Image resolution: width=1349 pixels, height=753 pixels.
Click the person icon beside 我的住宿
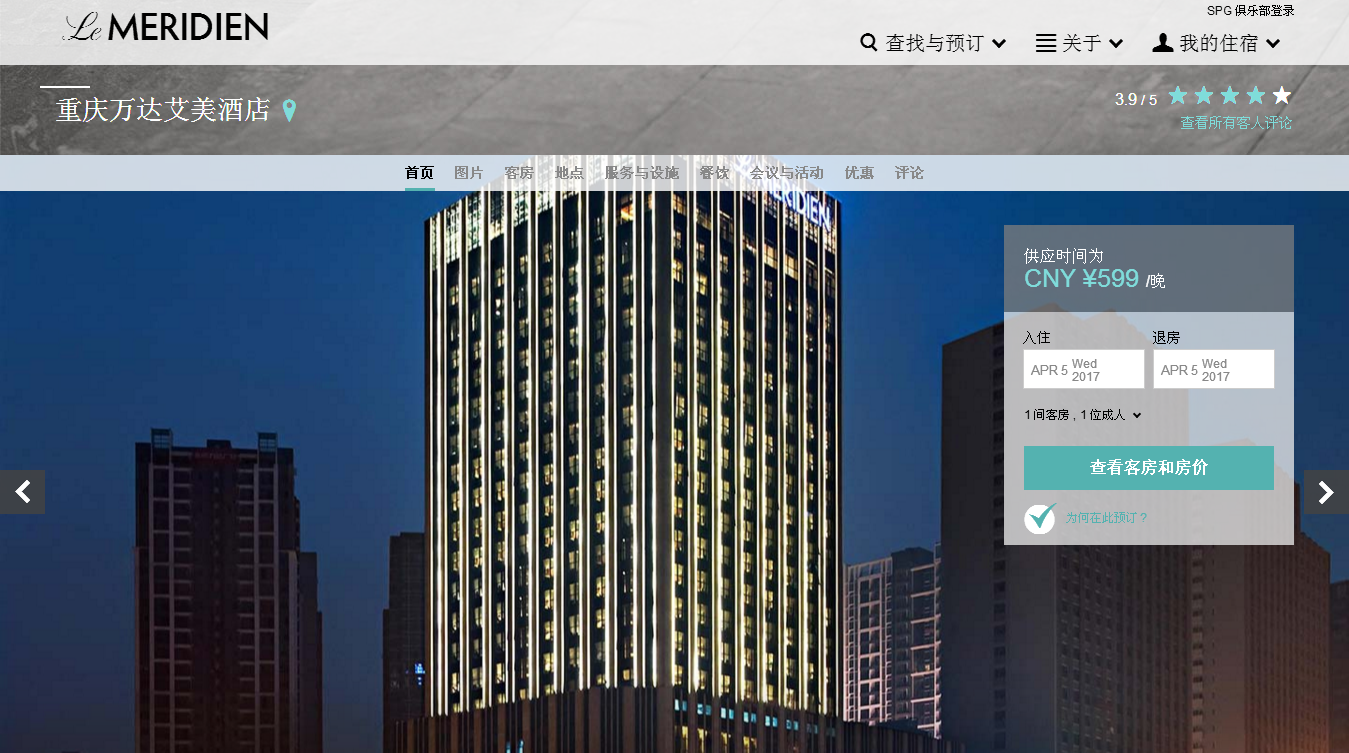click(1162, 43)
